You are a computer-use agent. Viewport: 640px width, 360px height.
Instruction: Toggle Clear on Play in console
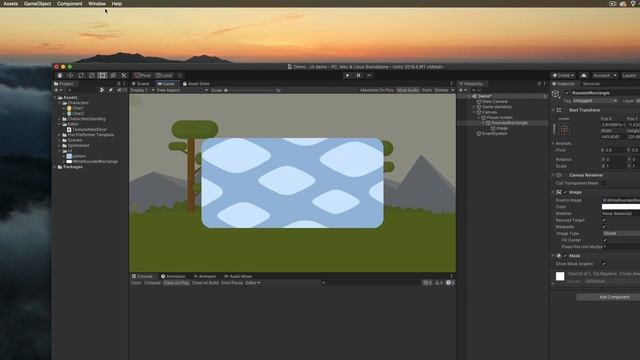point(176,282)
